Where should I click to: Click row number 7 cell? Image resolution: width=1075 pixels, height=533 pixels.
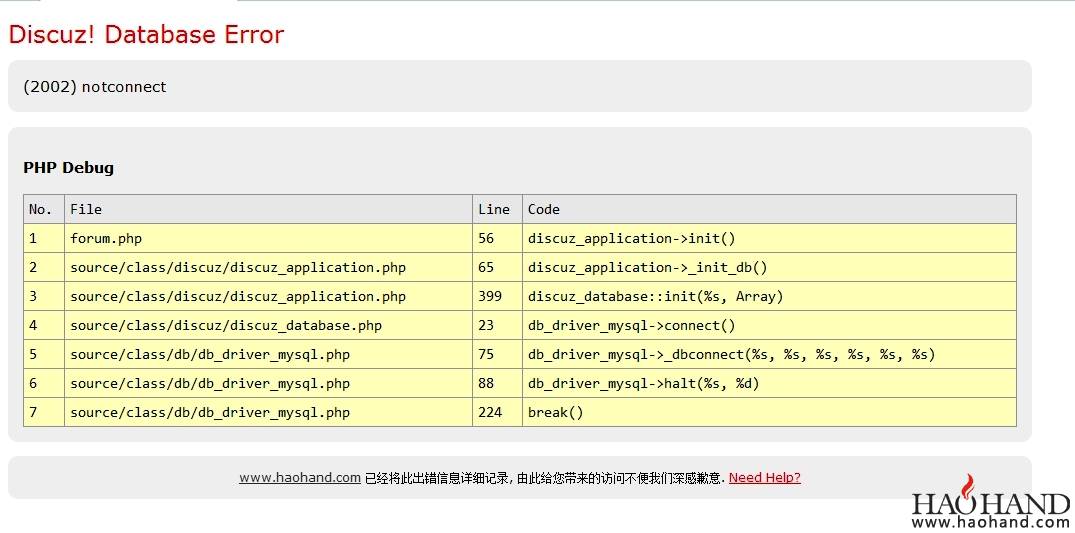44,412
